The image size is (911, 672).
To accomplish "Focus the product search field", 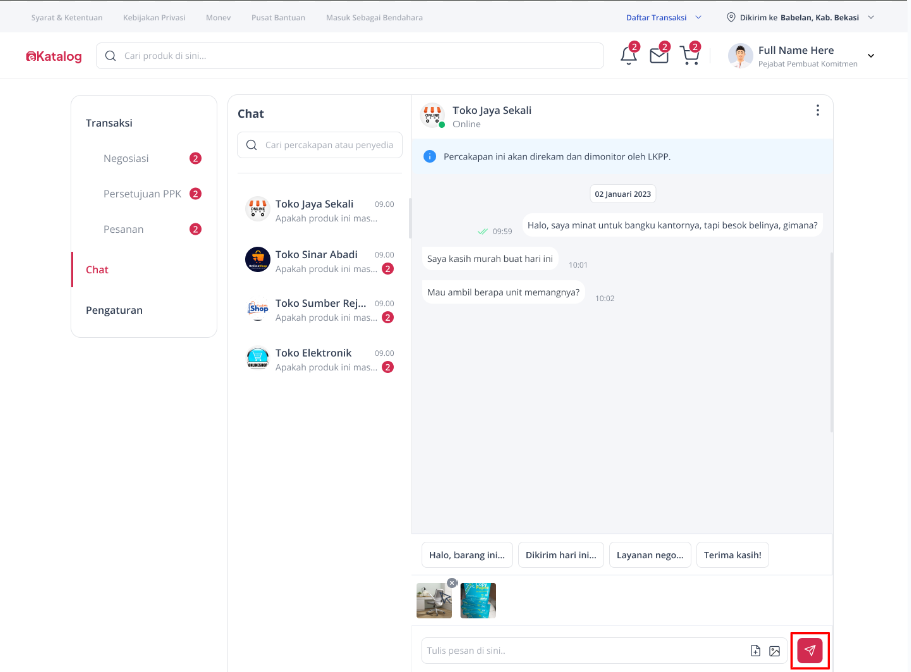I will (350, 56).
